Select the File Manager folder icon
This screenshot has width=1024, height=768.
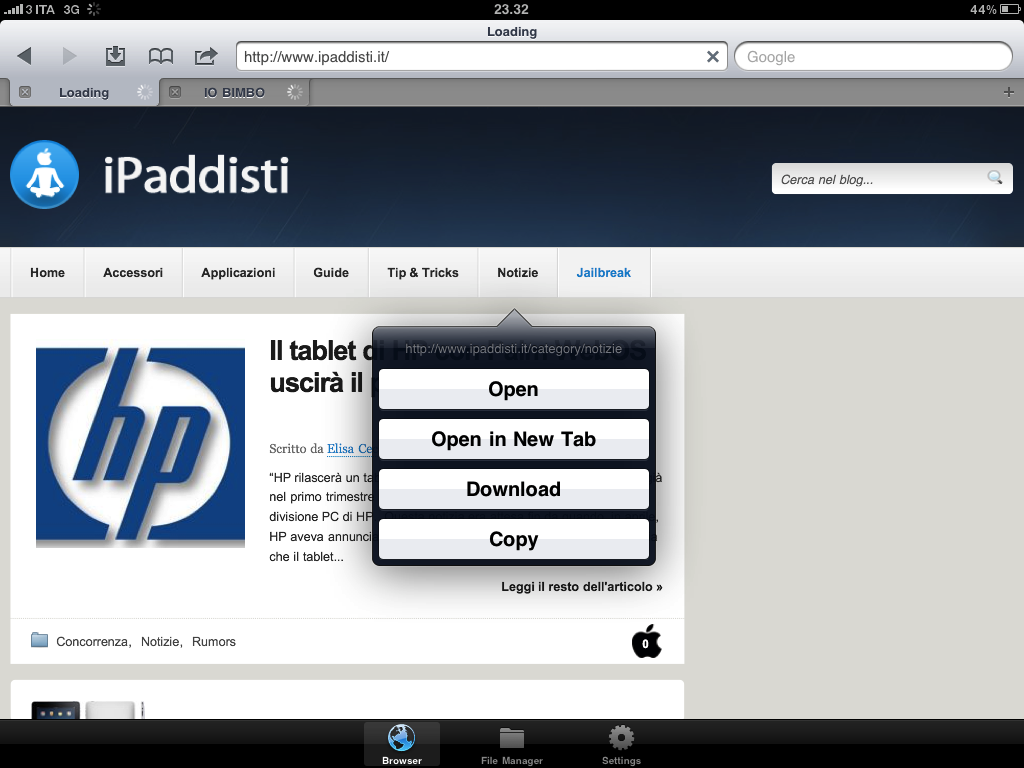point(512,744)
